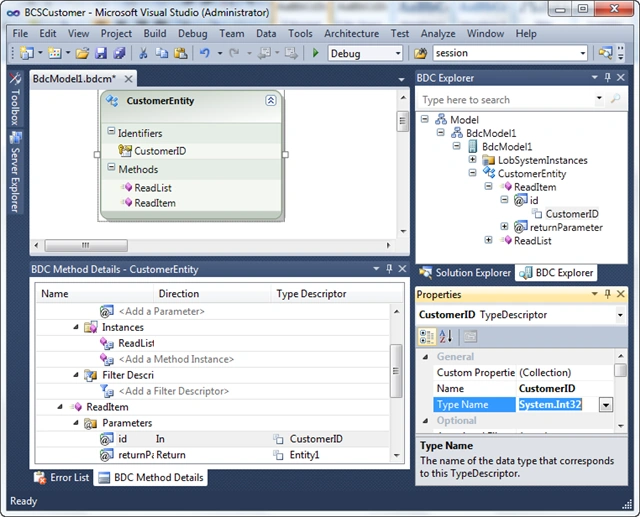Viewport: 640px width, 517px height.
Task: Toggle auto-hide pin on Properties panel
Action: tap(608, 294)
